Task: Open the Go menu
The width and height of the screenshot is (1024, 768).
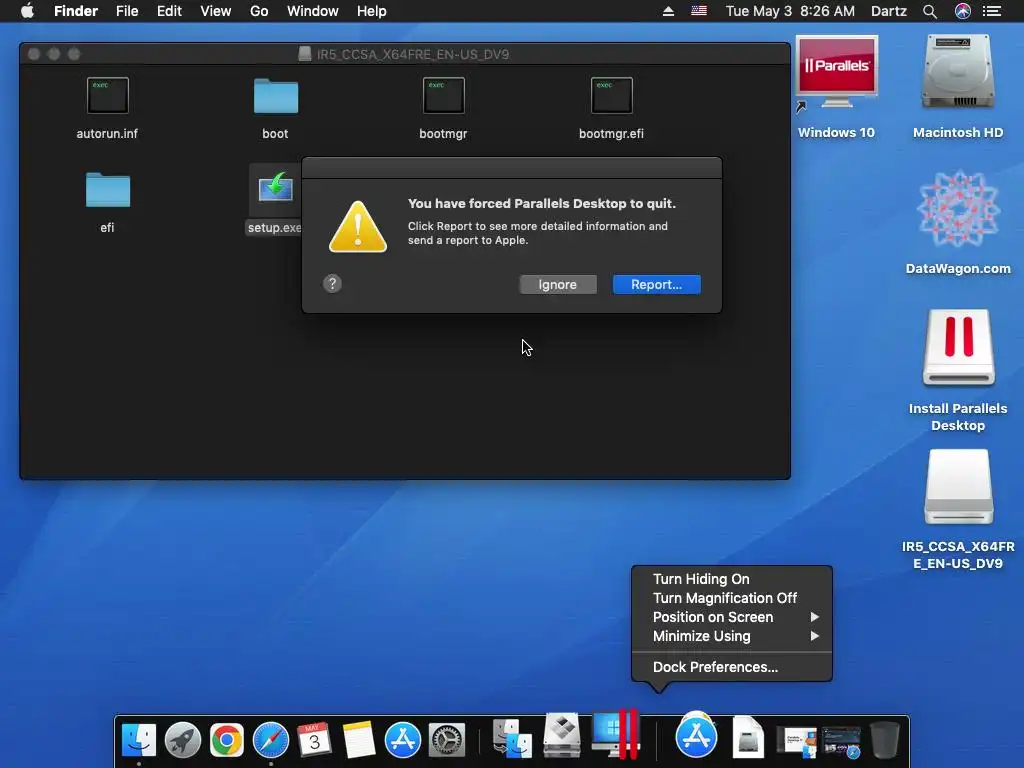Action: [x=259, y=11]
